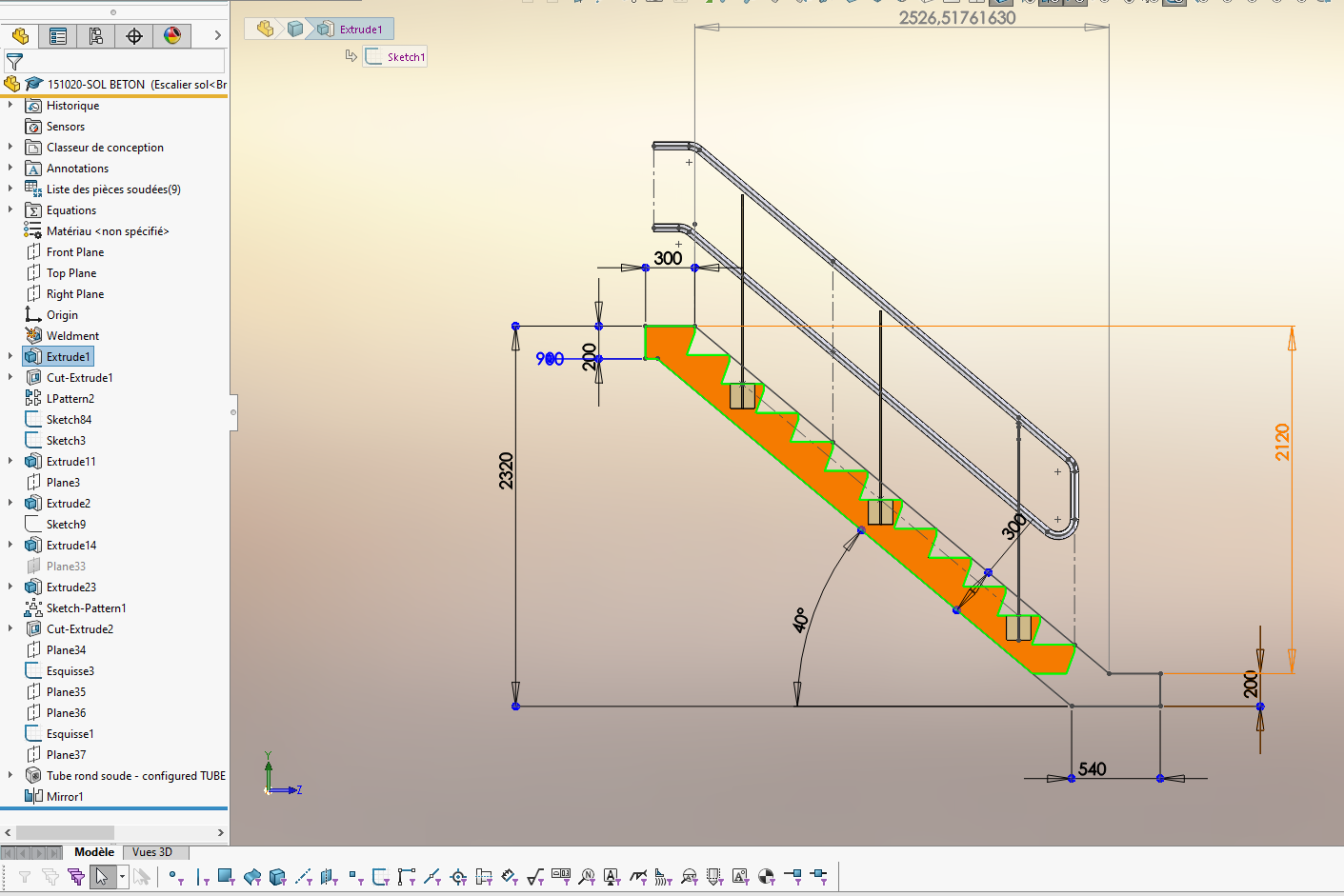
Task: Open the Select tool dropdown arrow
Action: (x=122, y=877)
